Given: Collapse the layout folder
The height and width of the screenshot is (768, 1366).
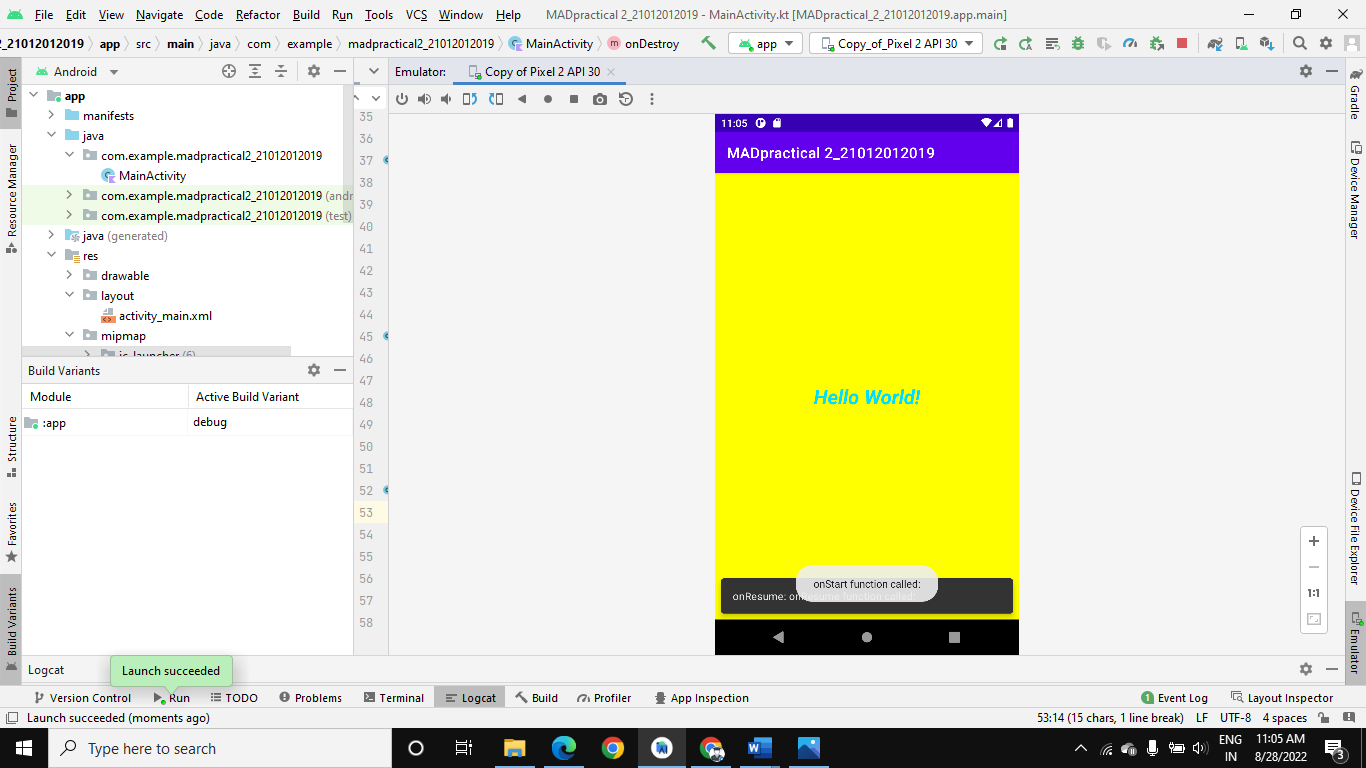Looking at the screenshot, I should 69,296.
